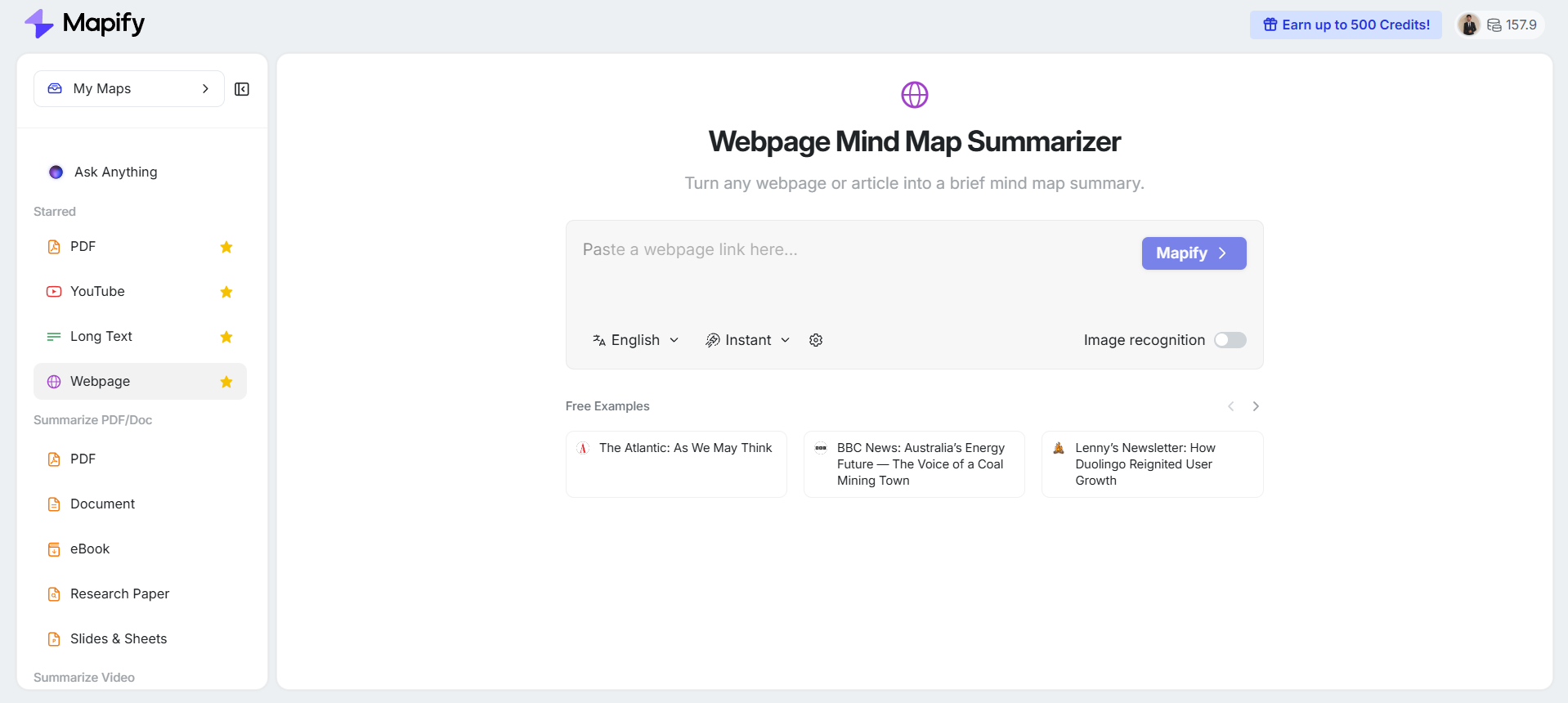
Task: Click the Document file icon
Action: pyautogui.click(x=54, y=504)
